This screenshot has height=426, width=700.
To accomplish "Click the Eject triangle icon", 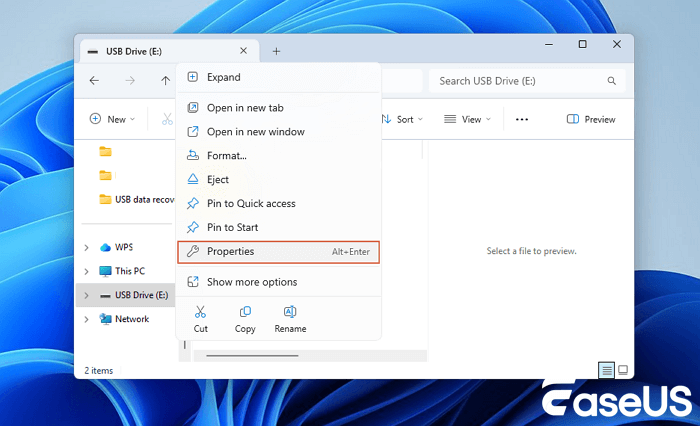I will pos(192,179).
